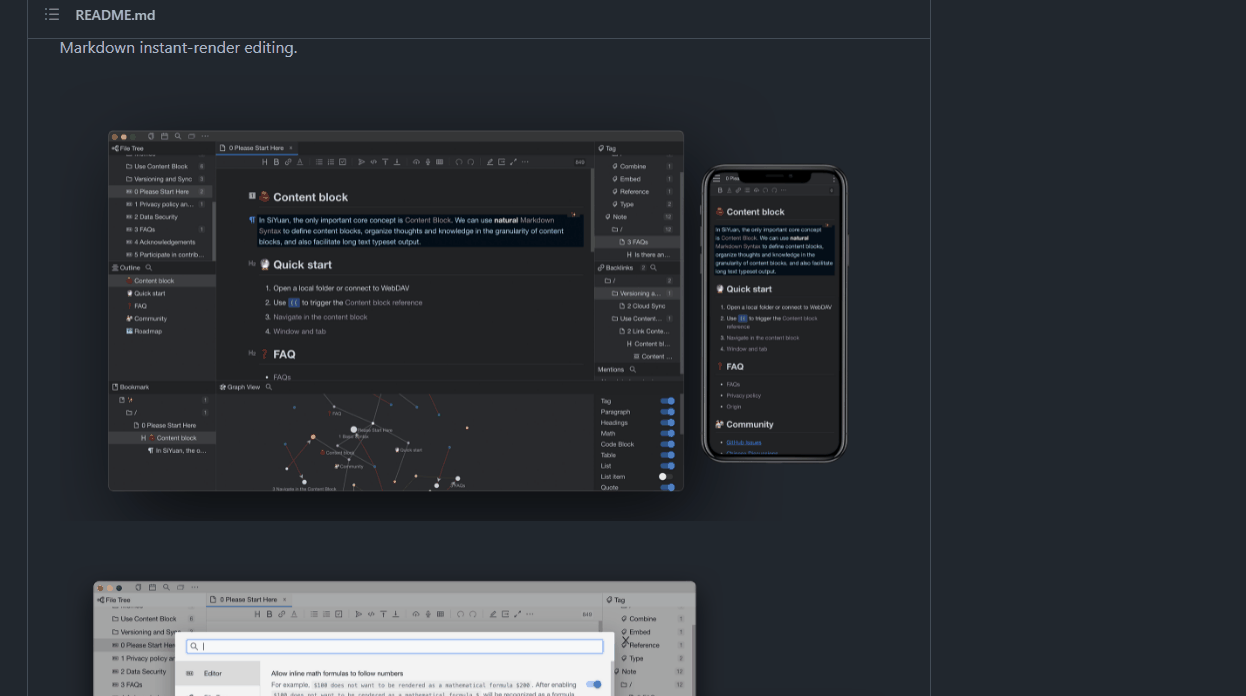Click unordered list icon in dark editor toolbar
This screenshot has height=696, width=1246.
coord(319,162)
